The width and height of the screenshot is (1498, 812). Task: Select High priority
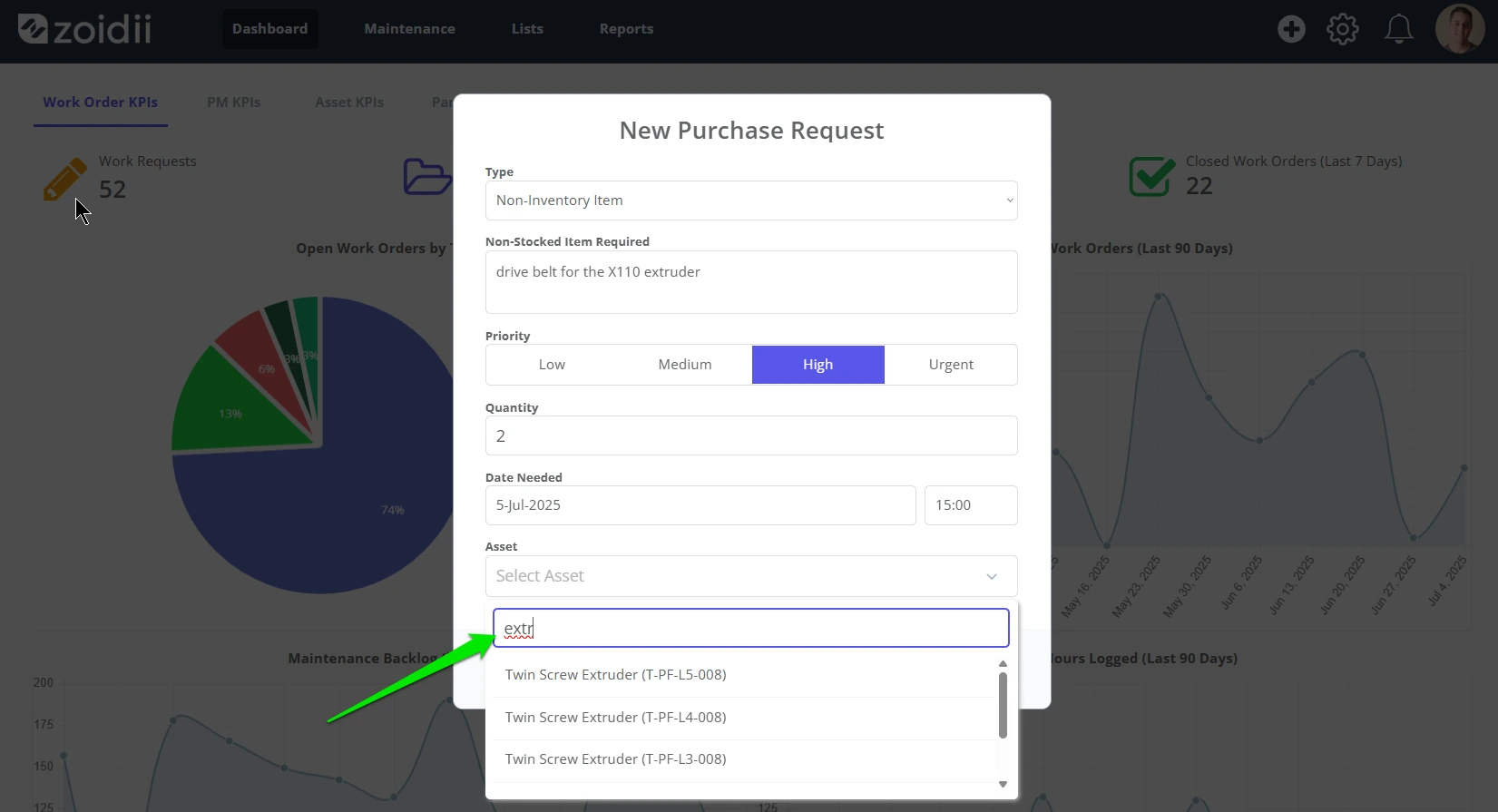click(818, 365)
